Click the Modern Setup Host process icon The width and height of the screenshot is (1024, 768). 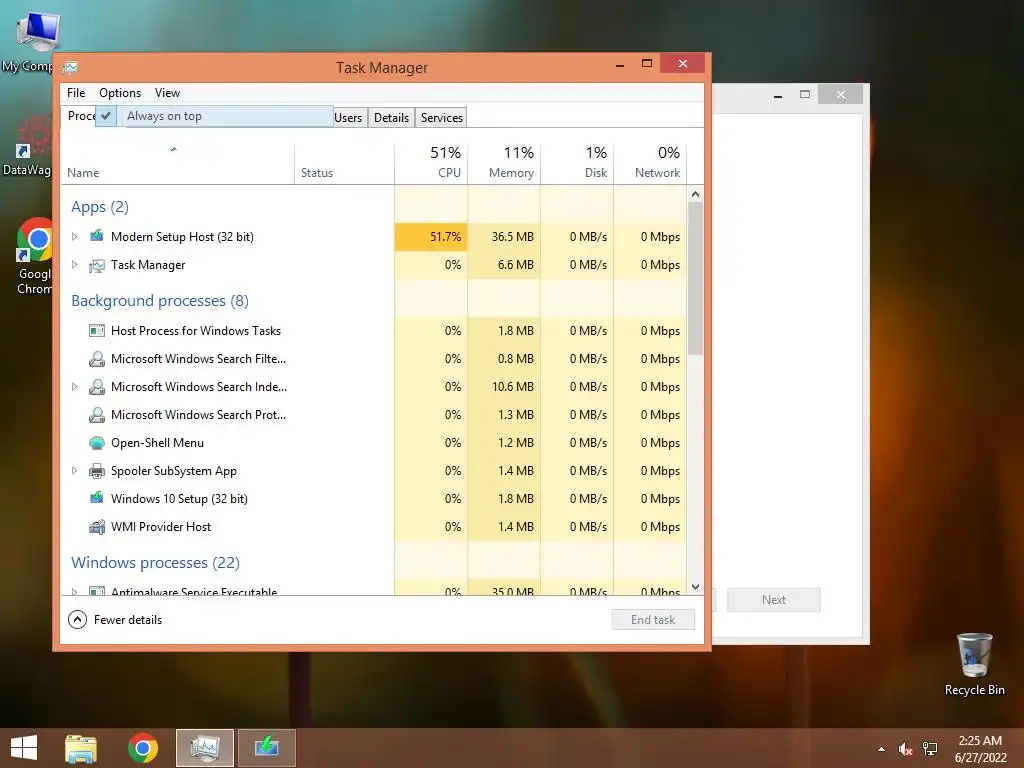(x=97, y=236)
